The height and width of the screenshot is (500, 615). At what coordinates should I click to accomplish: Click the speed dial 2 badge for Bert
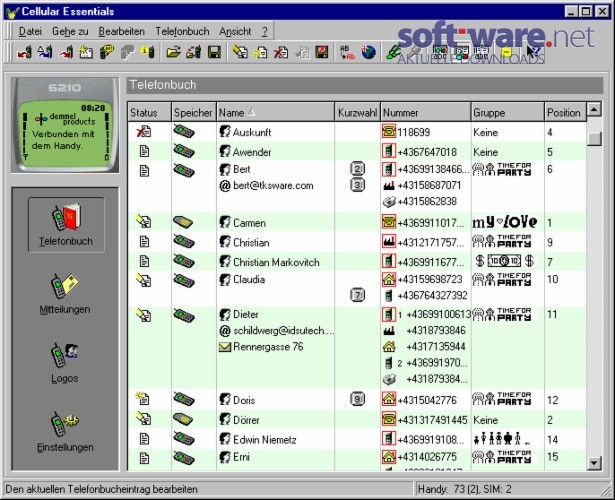[357, 169]
